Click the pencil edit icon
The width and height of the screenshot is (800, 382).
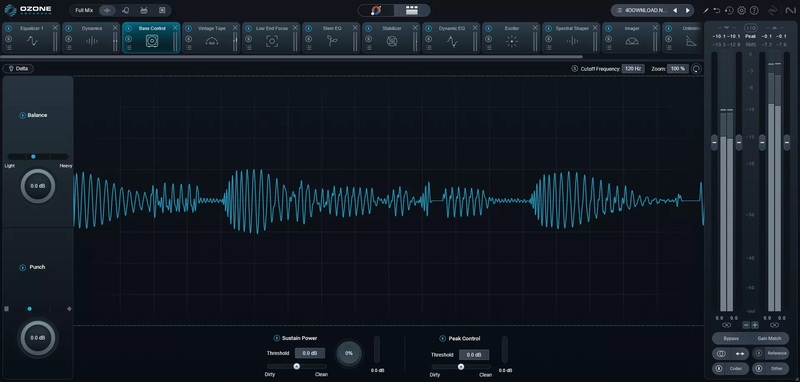pos(706,10)
